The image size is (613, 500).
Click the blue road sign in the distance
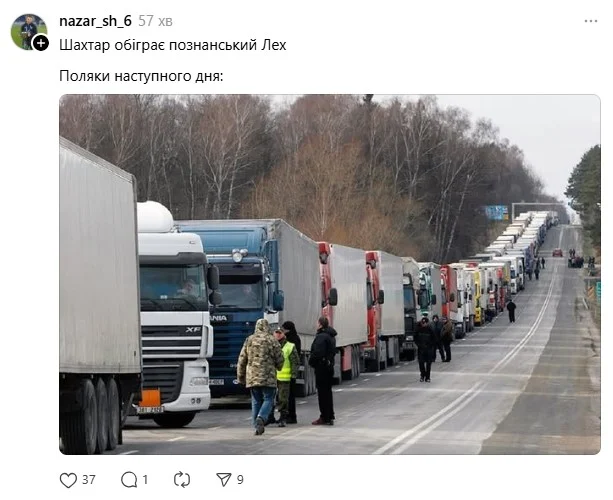pyautogui.click(x=496, y=213)
